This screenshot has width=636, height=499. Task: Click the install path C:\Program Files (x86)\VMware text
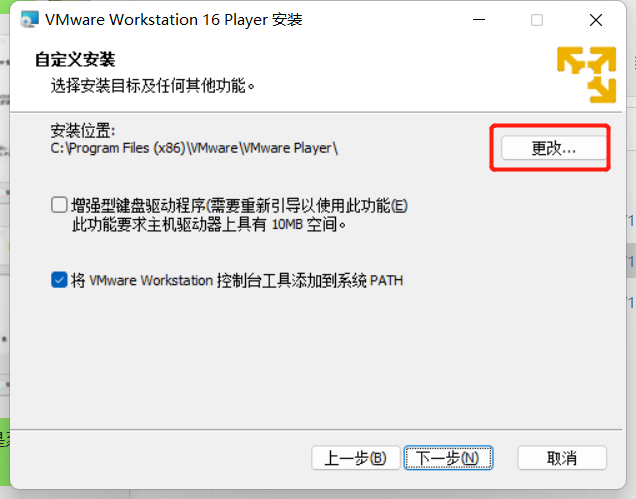(x=194, y=148)
